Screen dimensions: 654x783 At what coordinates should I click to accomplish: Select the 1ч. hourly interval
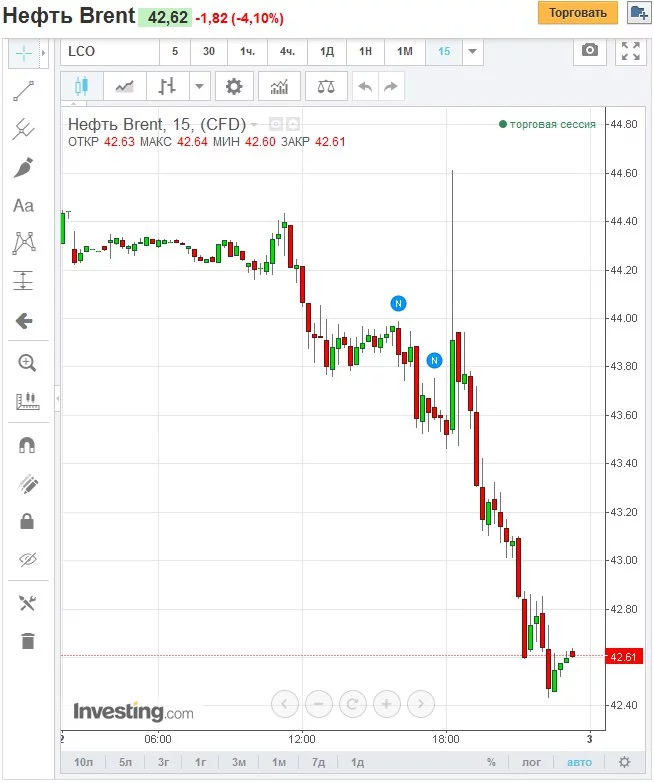tap(247, 52)
